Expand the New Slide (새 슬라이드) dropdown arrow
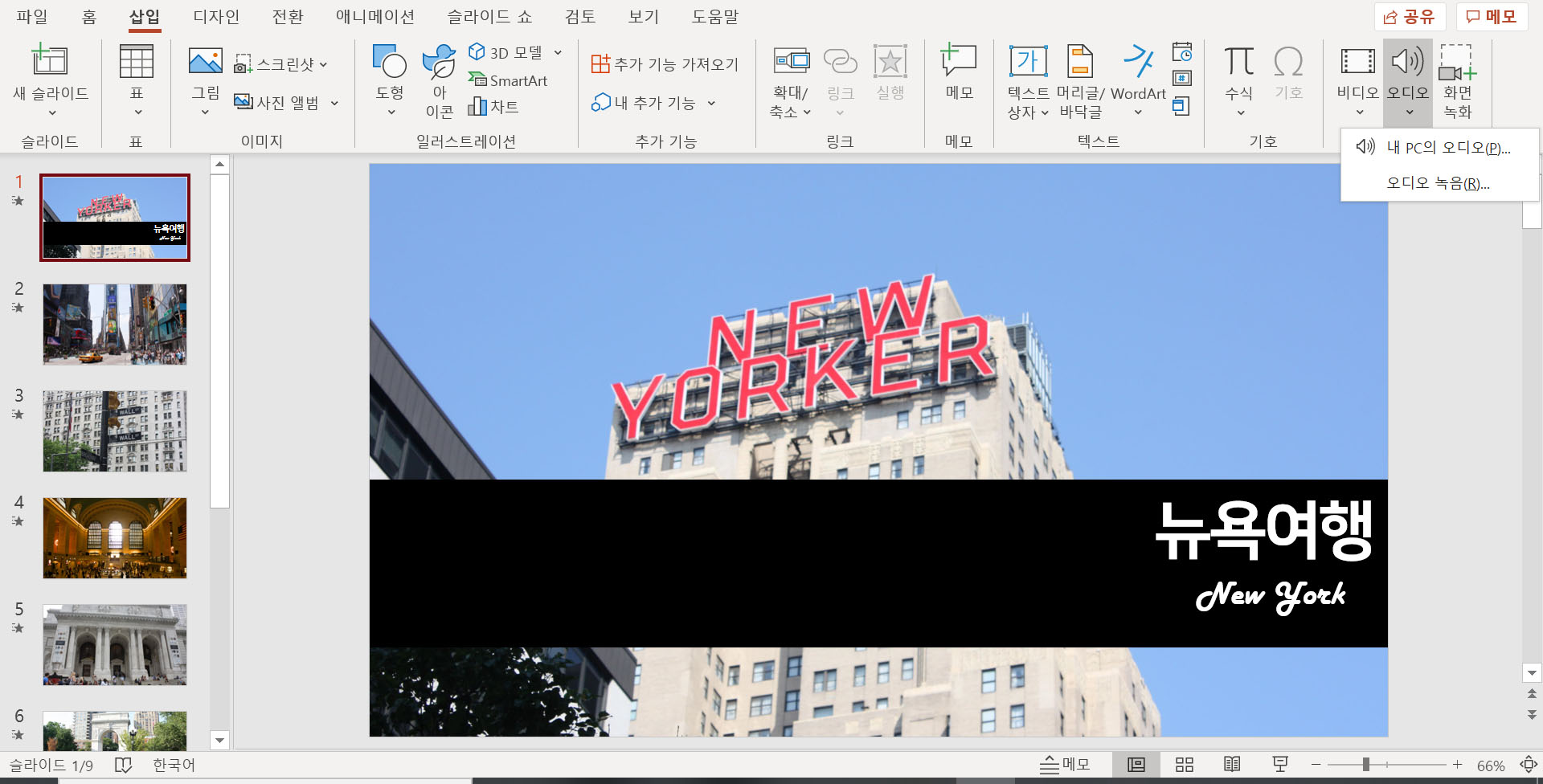The width and height of the screenshot is (1543, 784). point(52,112)
